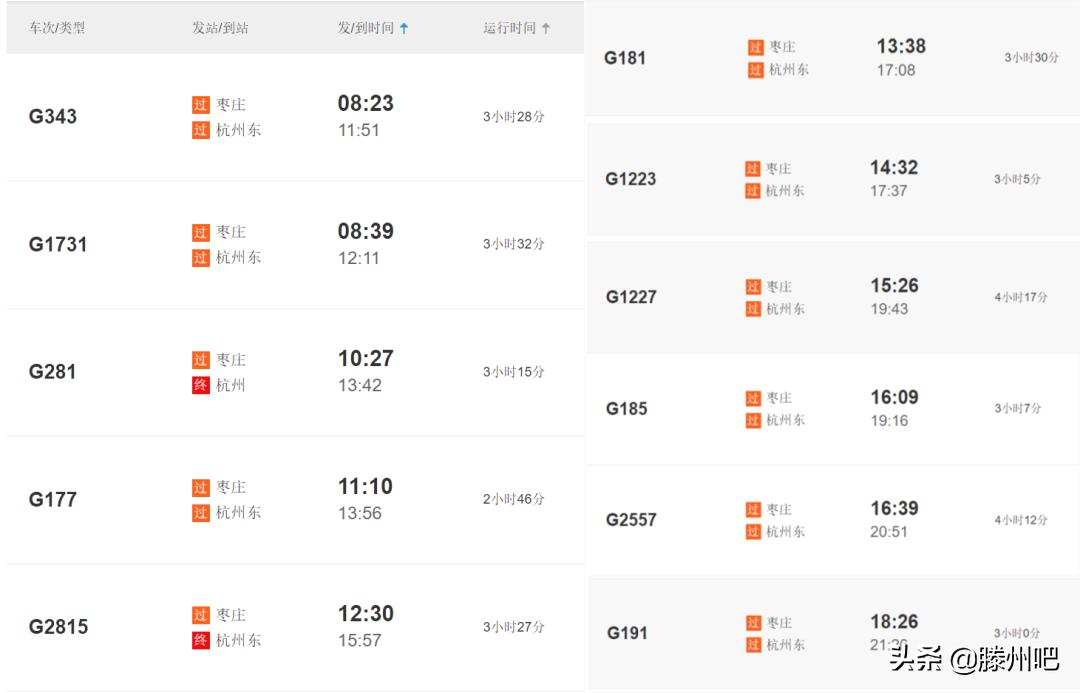Click the 发站/到站 column header

220,28
